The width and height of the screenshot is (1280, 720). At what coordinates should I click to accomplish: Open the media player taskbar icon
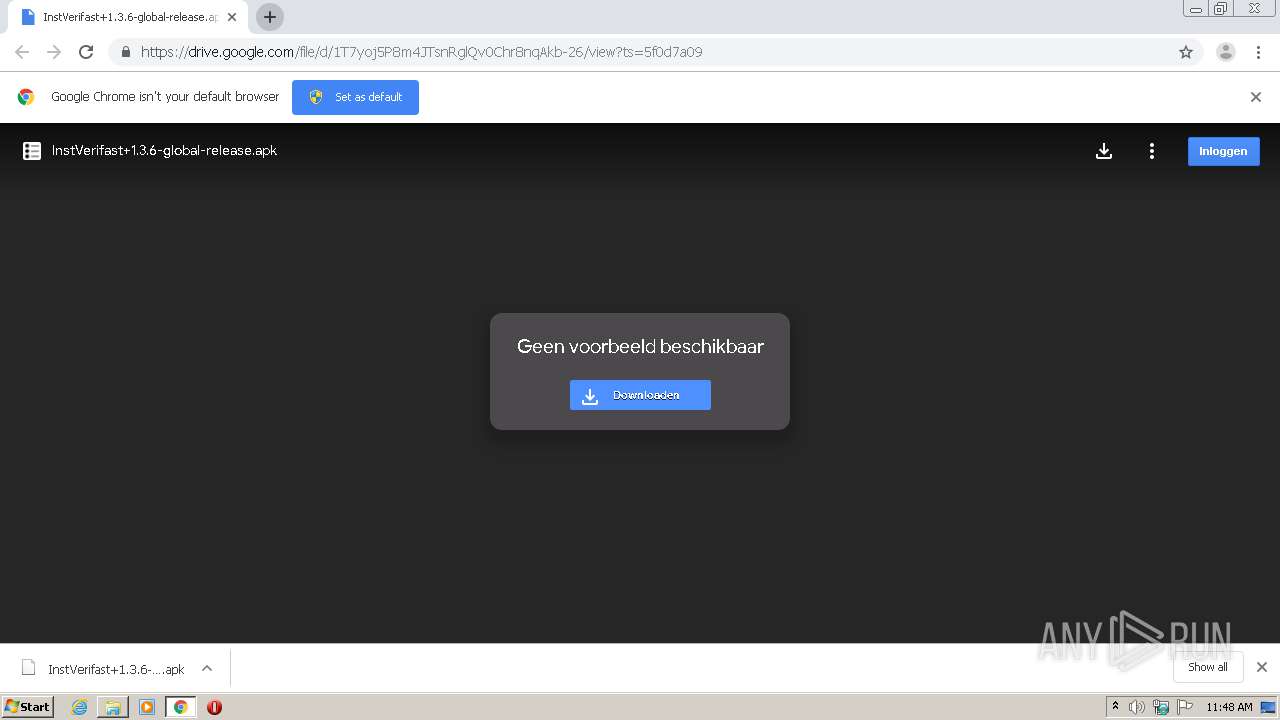pyautogui.click(x=147, y=707)
